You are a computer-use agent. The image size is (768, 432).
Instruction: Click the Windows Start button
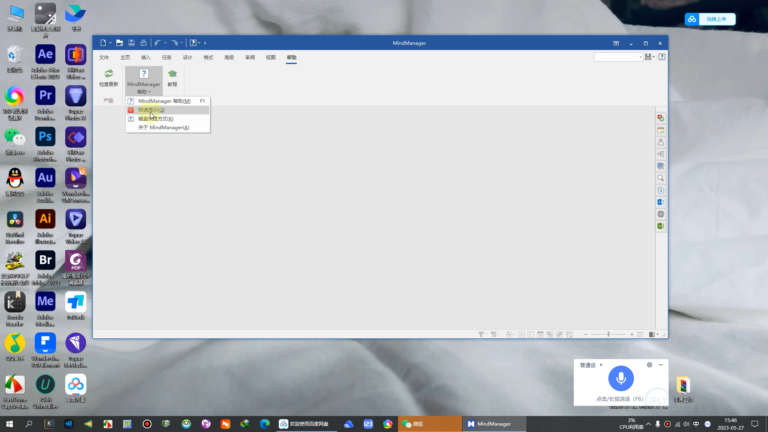pyautogui.click(x=9, y=424)
